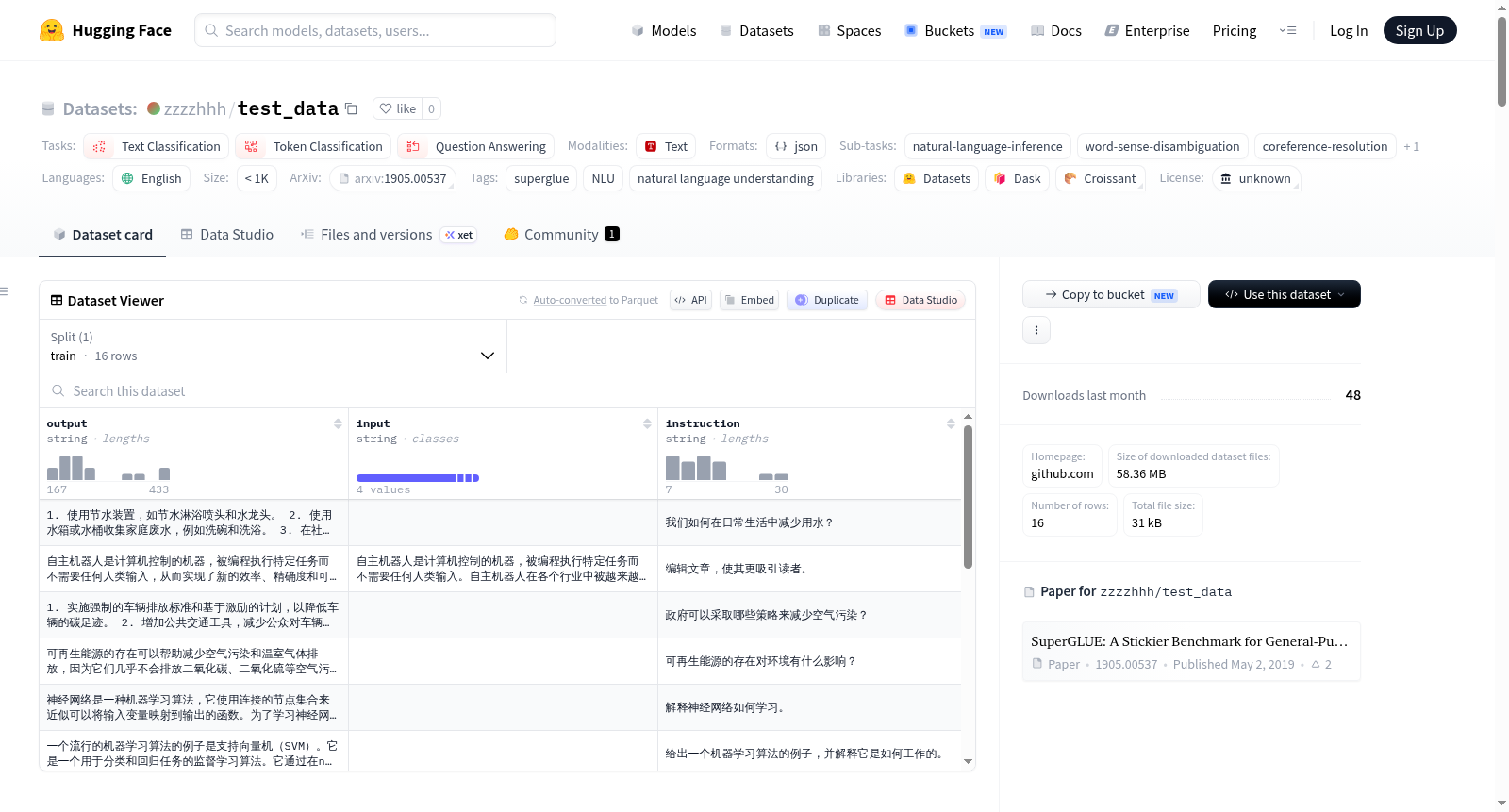
Task: Click the zzzzhhh user avatar
Action: tap(154, 108)
